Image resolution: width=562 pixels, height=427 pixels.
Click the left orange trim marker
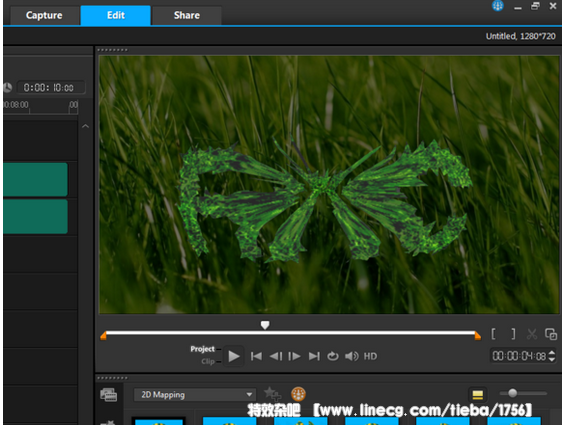(103, 336)
